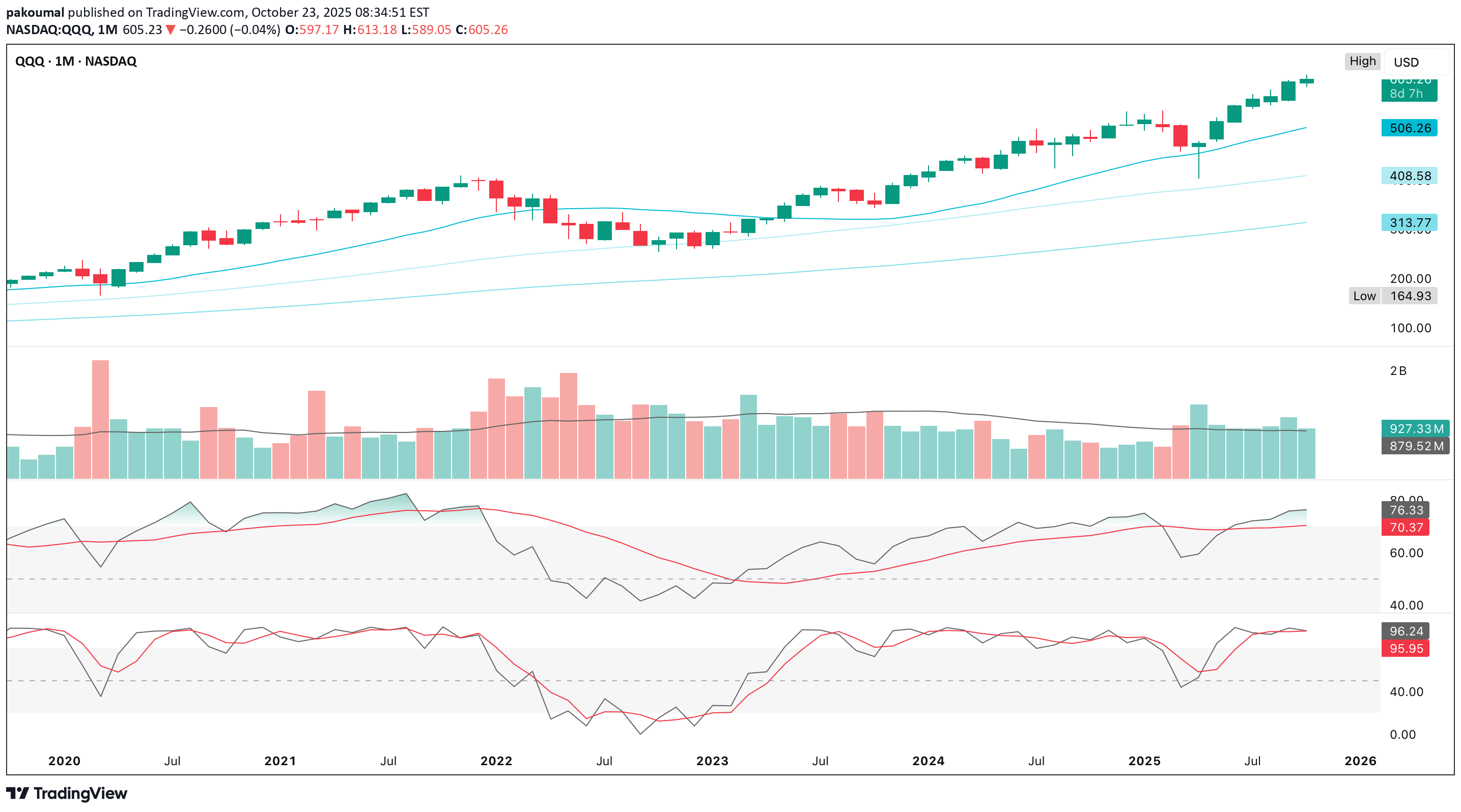1461x812 pixels.
Task: Click the TradingView logo at the bottom left
Action: 67,793
